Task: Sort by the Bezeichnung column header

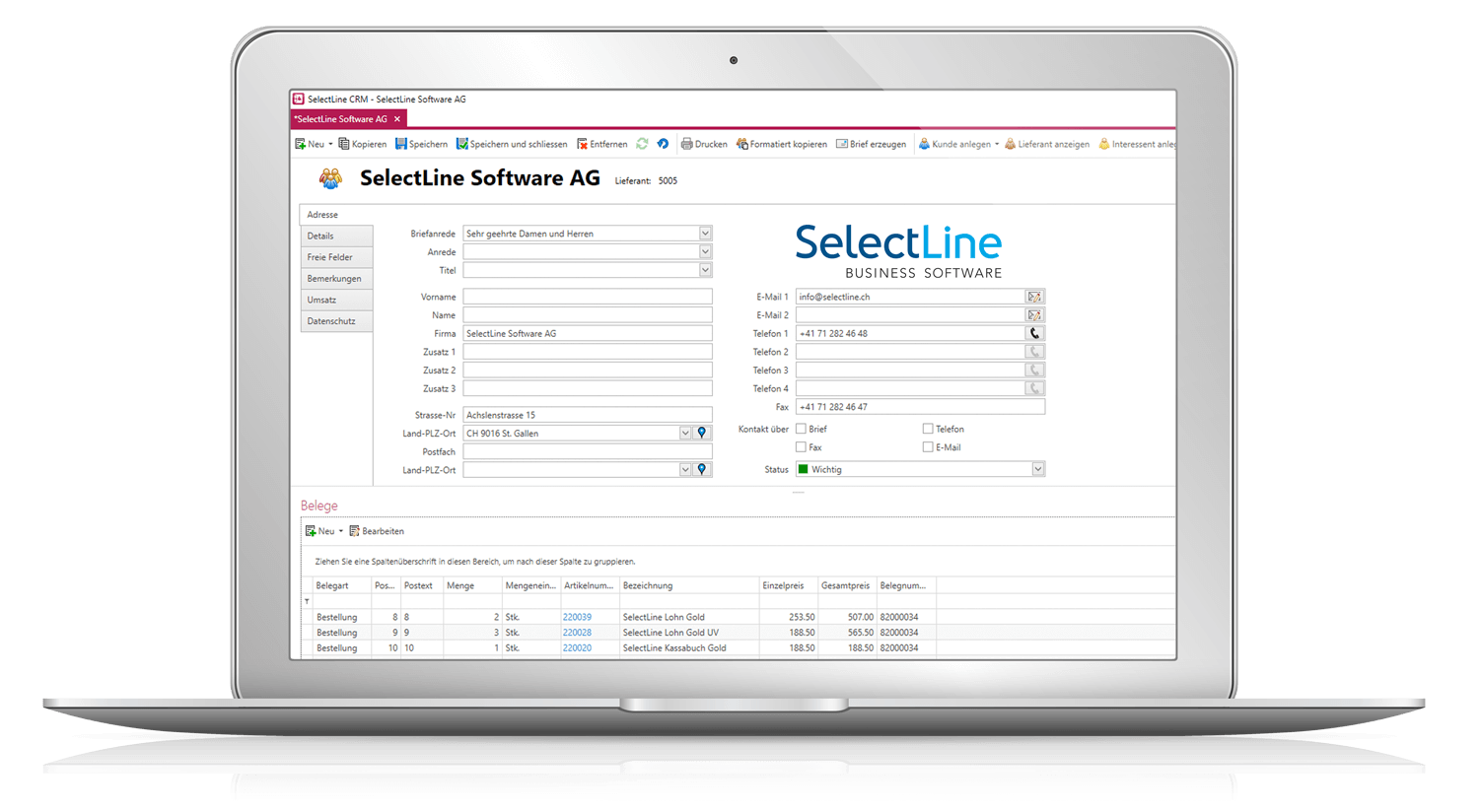Action: click(689, 585)
